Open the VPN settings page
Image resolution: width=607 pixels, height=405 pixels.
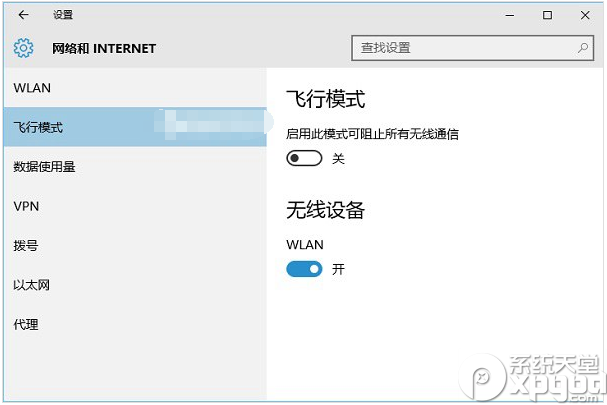[x=135, y=206]
